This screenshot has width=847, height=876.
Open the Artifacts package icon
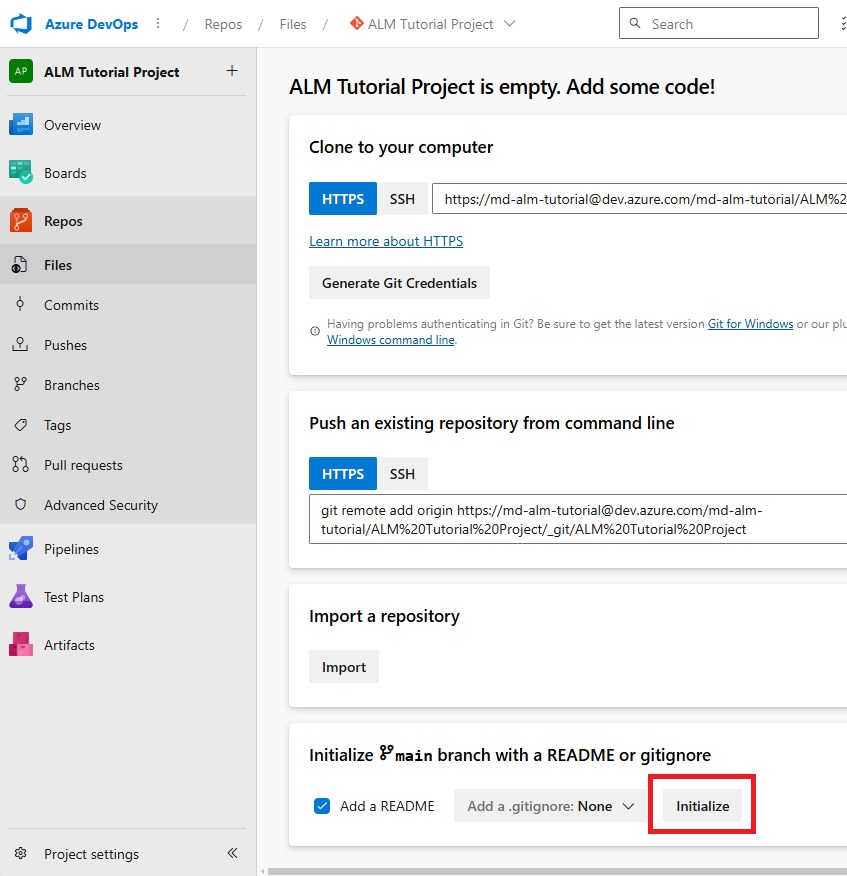coord(21,645)
